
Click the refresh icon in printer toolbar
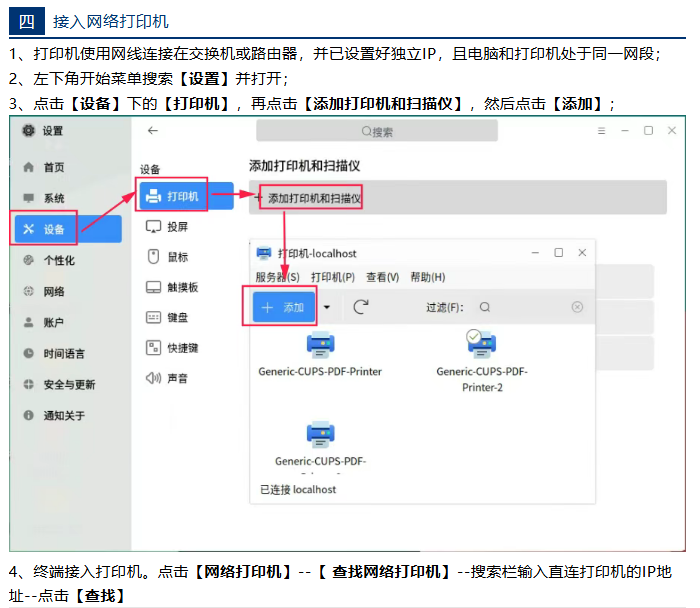(361, 307)
